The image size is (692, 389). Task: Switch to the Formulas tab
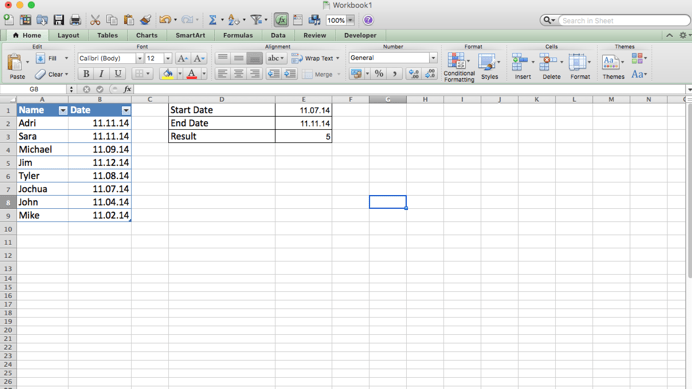(x=238, y=35)
